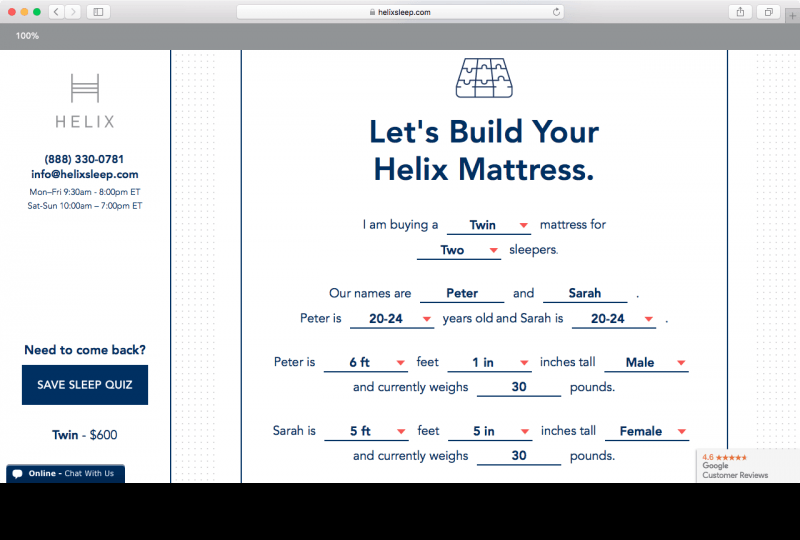Toggle the Safari sidebar button

point(98,12)
